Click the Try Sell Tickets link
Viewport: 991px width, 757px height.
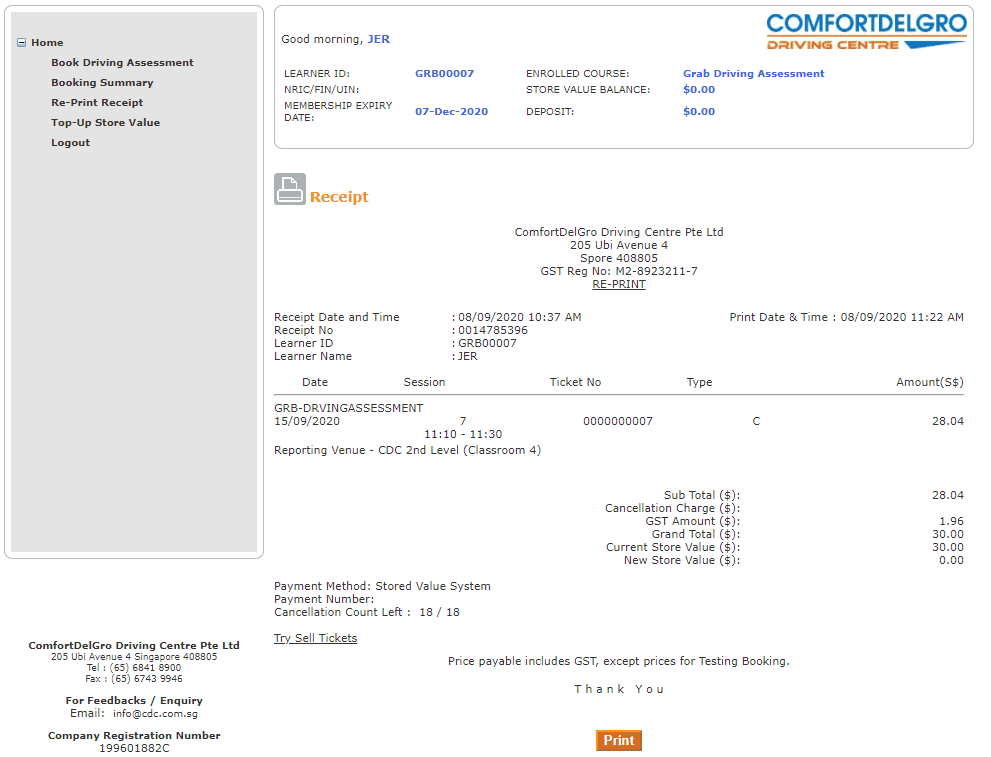click(x=315, y=638)
